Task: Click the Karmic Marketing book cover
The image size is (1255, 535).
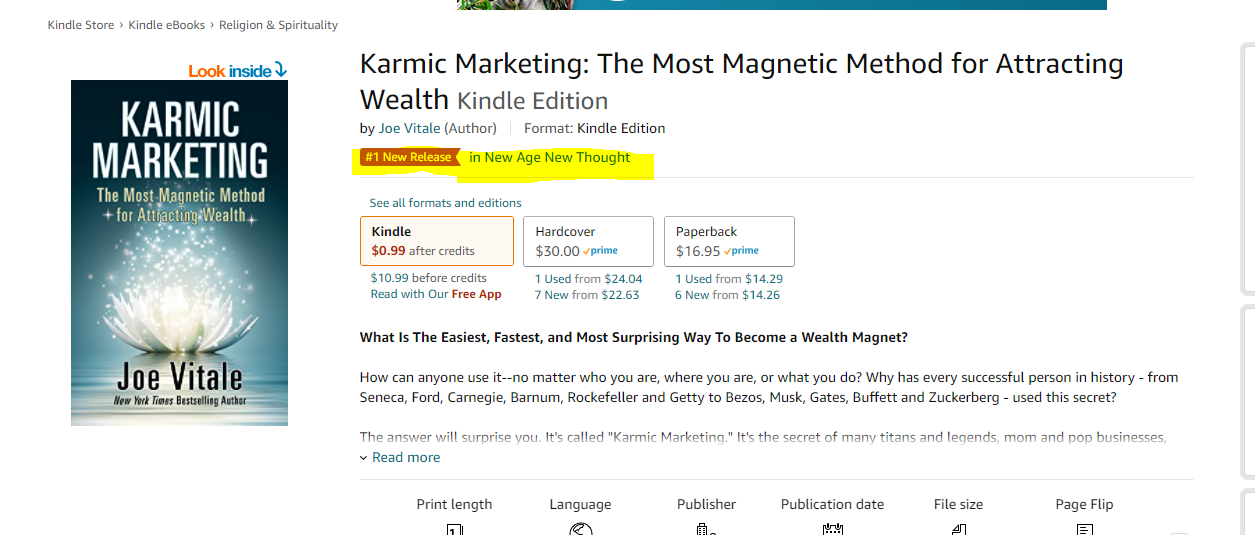Action: (x=179, y=253)
